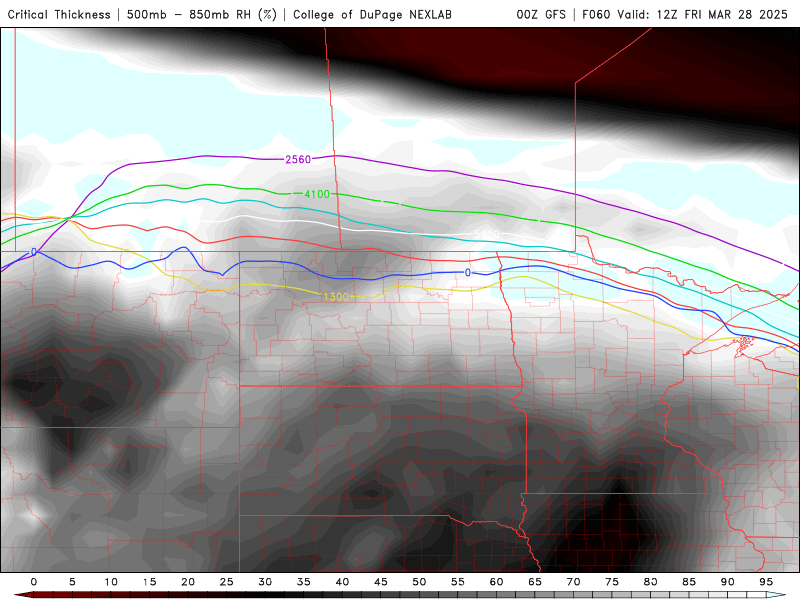Click colorbar tick label 45
Image resolution: width=800 pixels, height=600 pixels.
[x=381, y=582]
